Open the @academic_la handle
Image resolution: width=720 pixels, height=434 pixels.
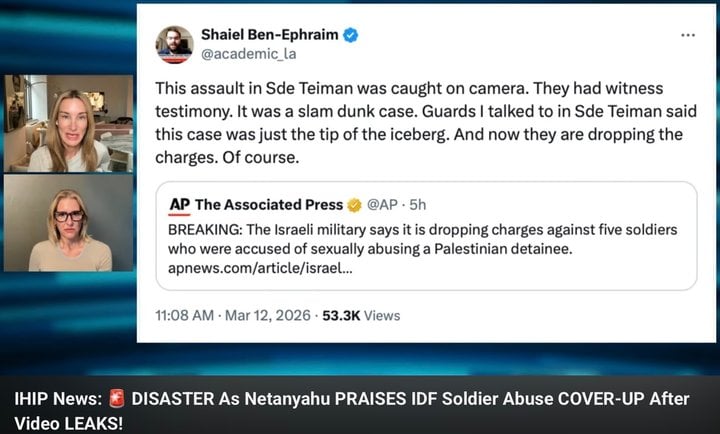252,55
